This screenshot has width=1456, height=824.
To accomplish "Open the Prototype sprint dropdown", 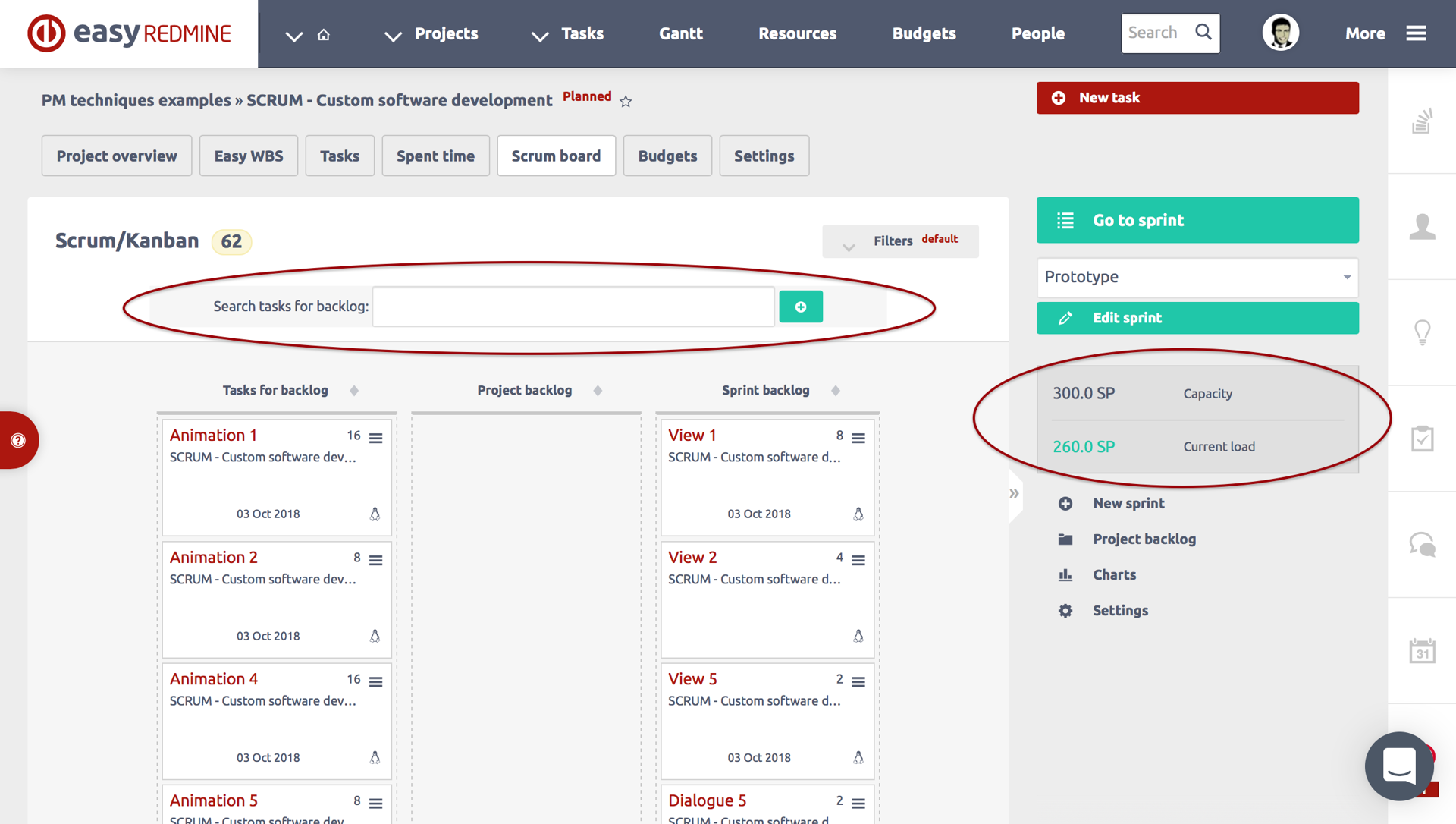I will [1197, 277].
